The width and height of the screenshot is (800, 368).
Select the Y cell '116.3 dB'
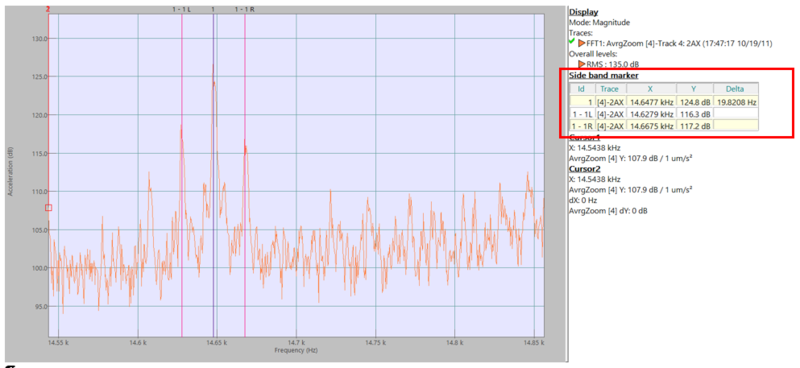pyautogui.click(x=695, y=113)
